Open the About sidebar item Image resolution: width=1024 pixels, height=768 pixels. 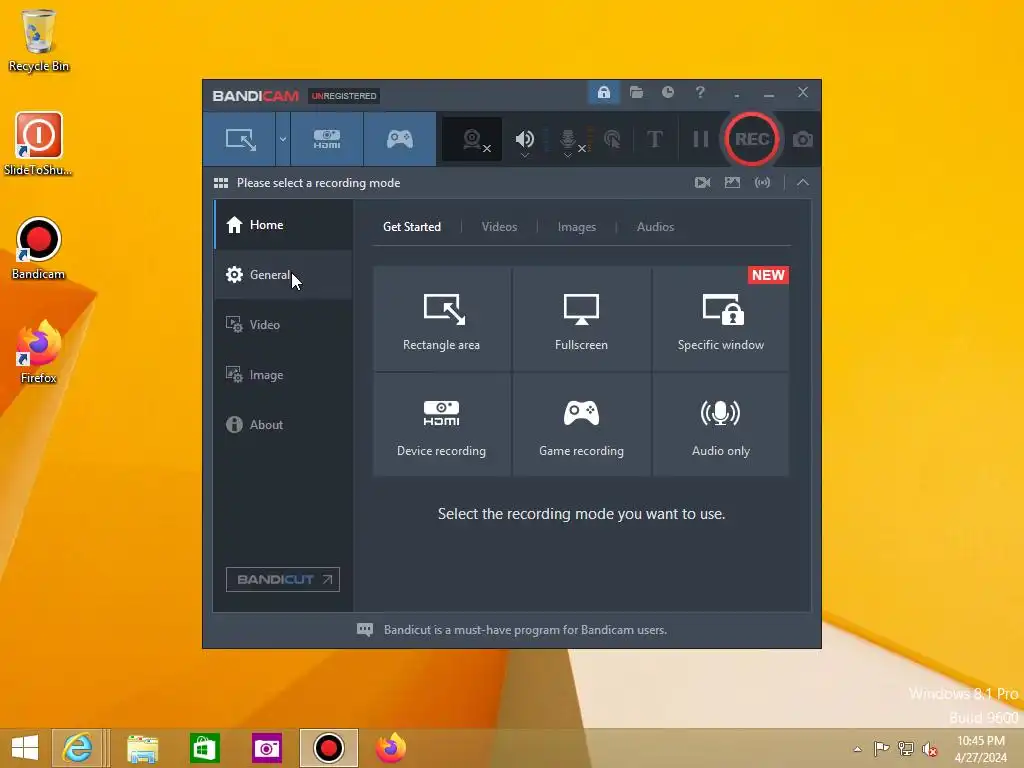tap(284, 424)
